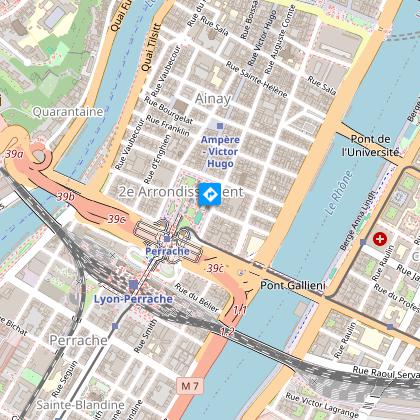The height and width of the screenshot is (420, 420).
Task: Select the Quarantaine district label
Action: click(68, 112)
